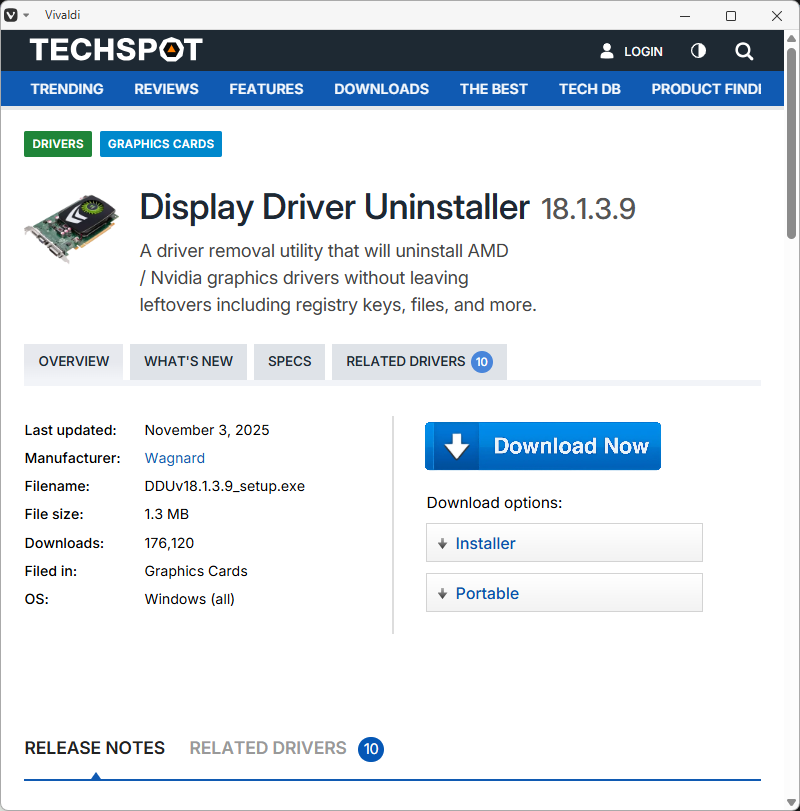Click the scrollbar up arrow

[791, 38]
